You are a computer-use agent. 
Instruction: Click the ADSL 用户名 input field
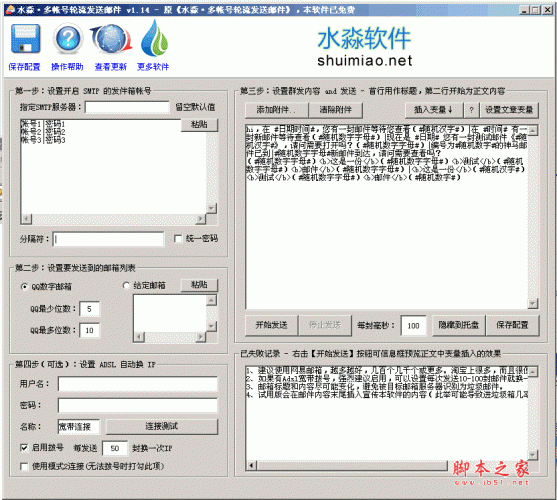(x=137, y=384)
